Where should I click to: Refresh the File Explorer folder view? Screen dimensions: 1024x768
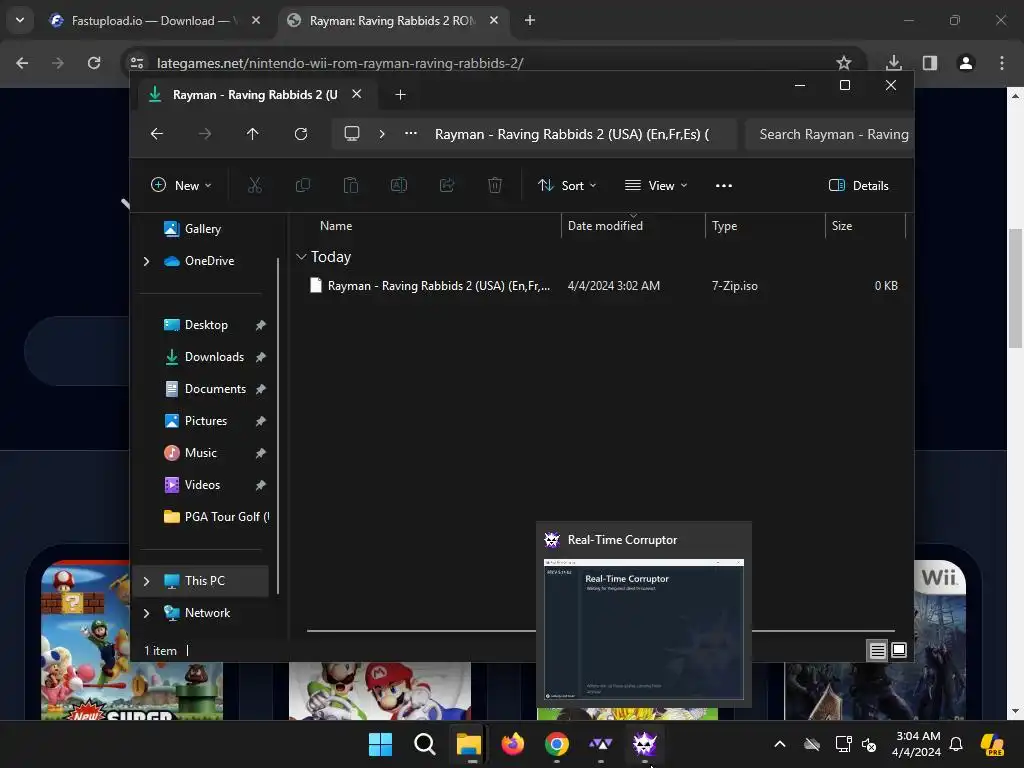tap(301, 134)
